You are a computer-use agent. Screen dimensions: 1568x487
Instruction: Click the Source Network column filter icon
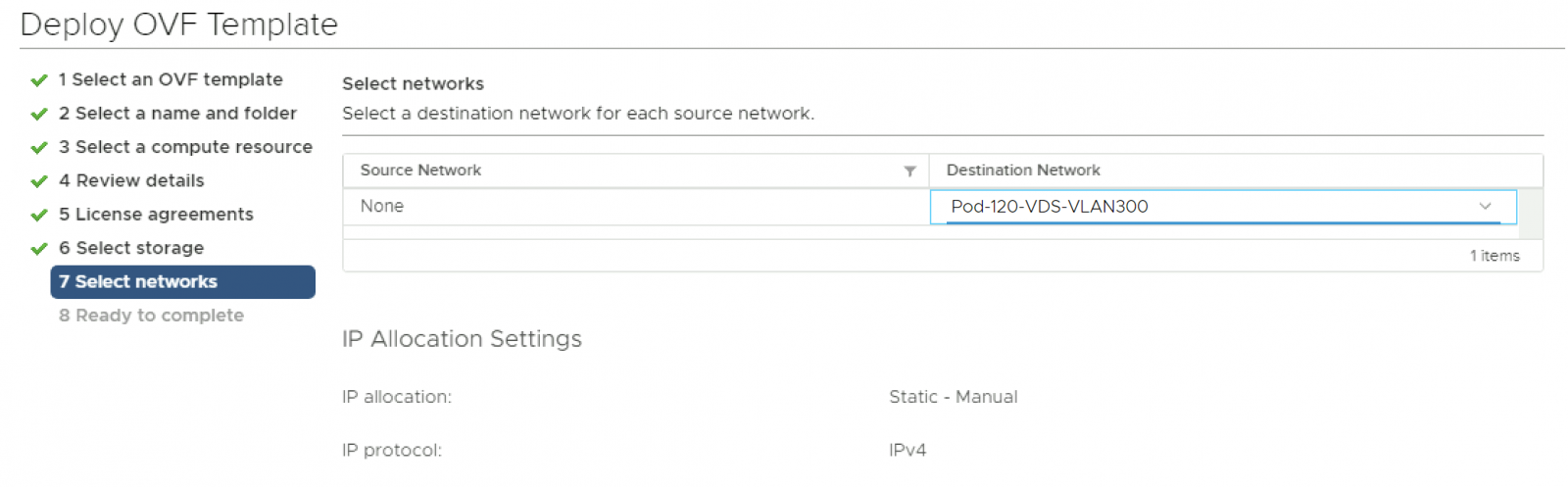(909, 171)
